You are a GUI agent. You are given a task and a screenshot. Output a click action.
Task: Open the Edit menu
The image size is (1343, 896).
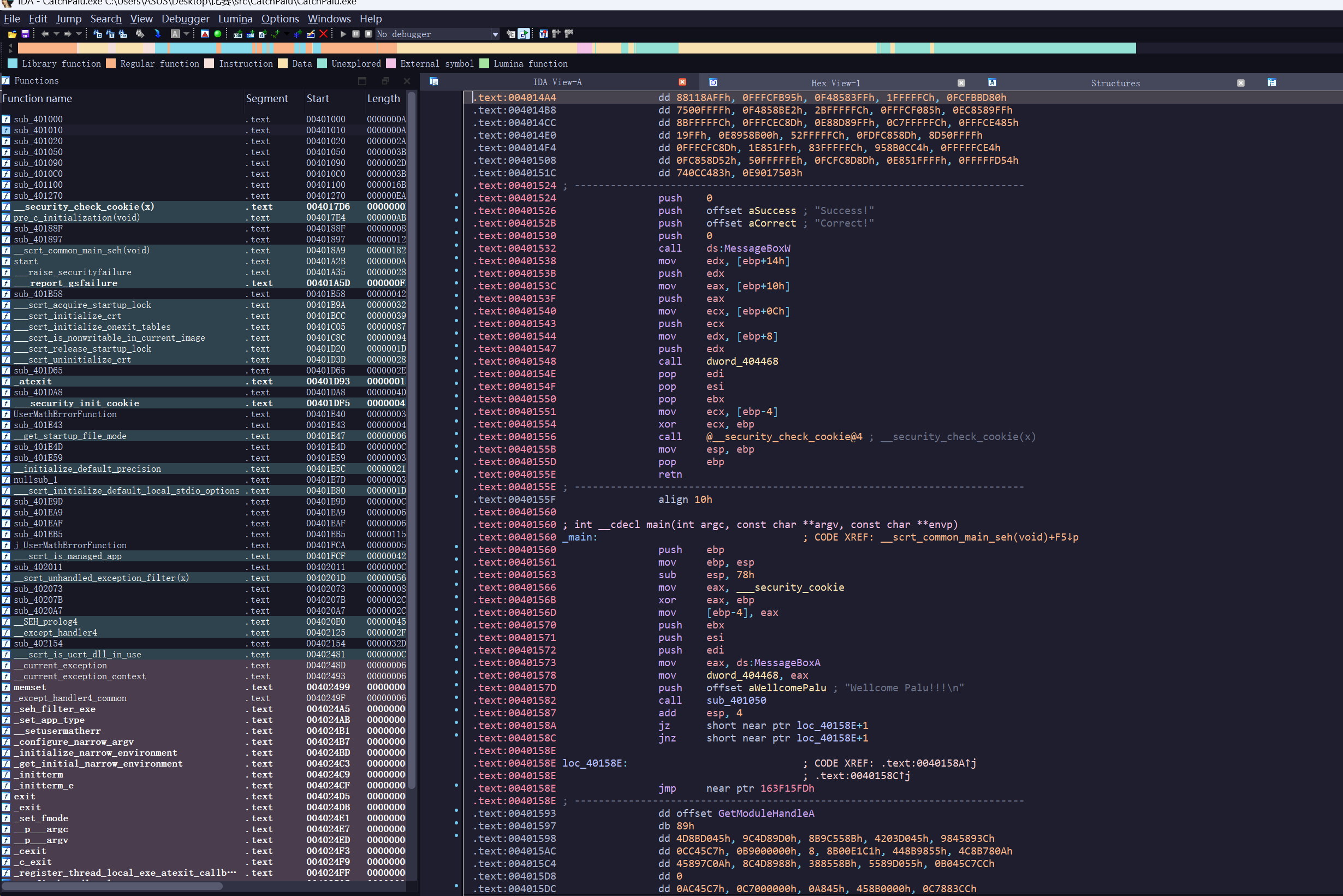[x=38, y=19]
